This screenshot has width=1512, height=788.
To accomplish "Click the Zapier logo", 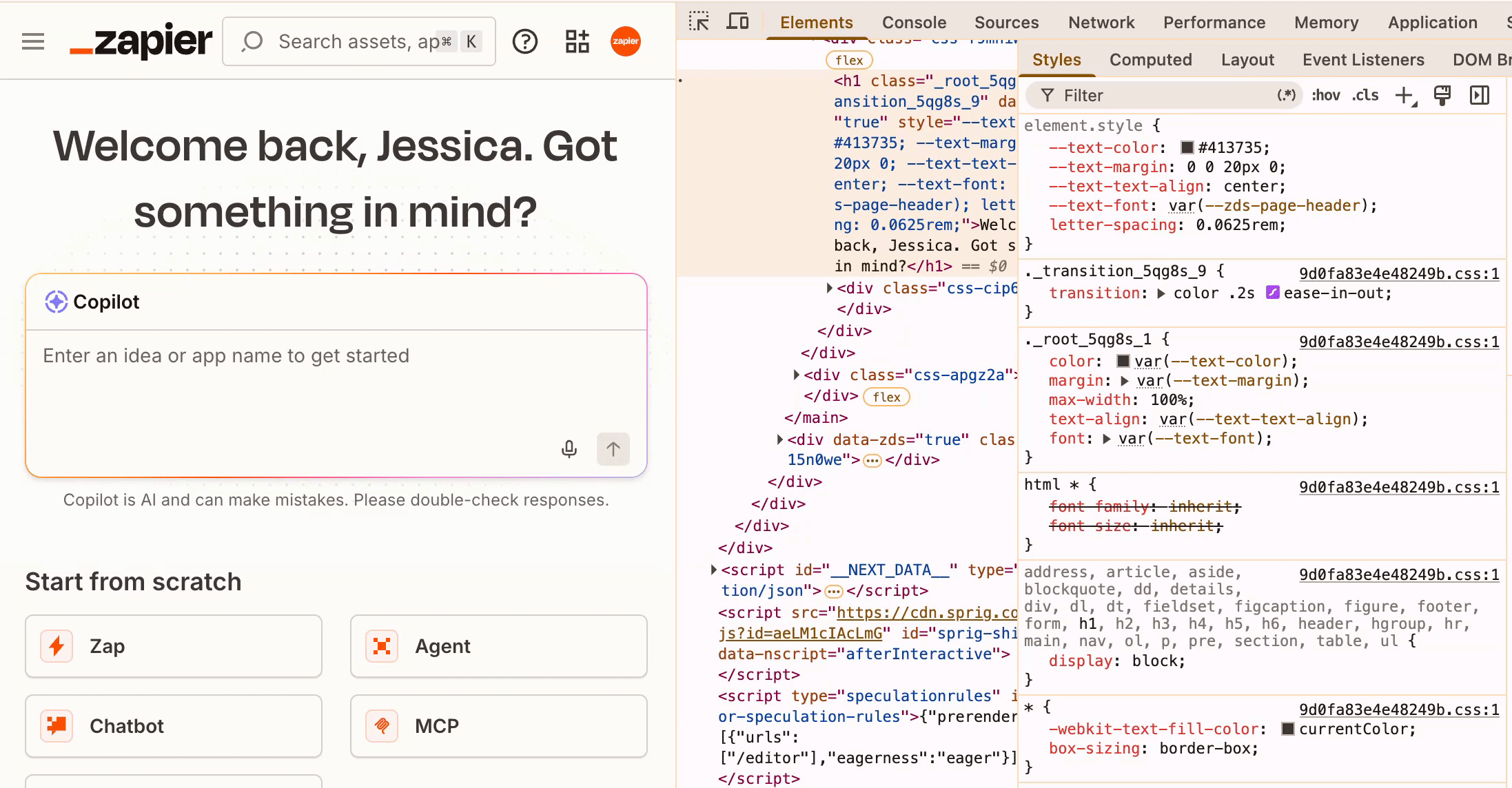I will (x=141, y=41).
